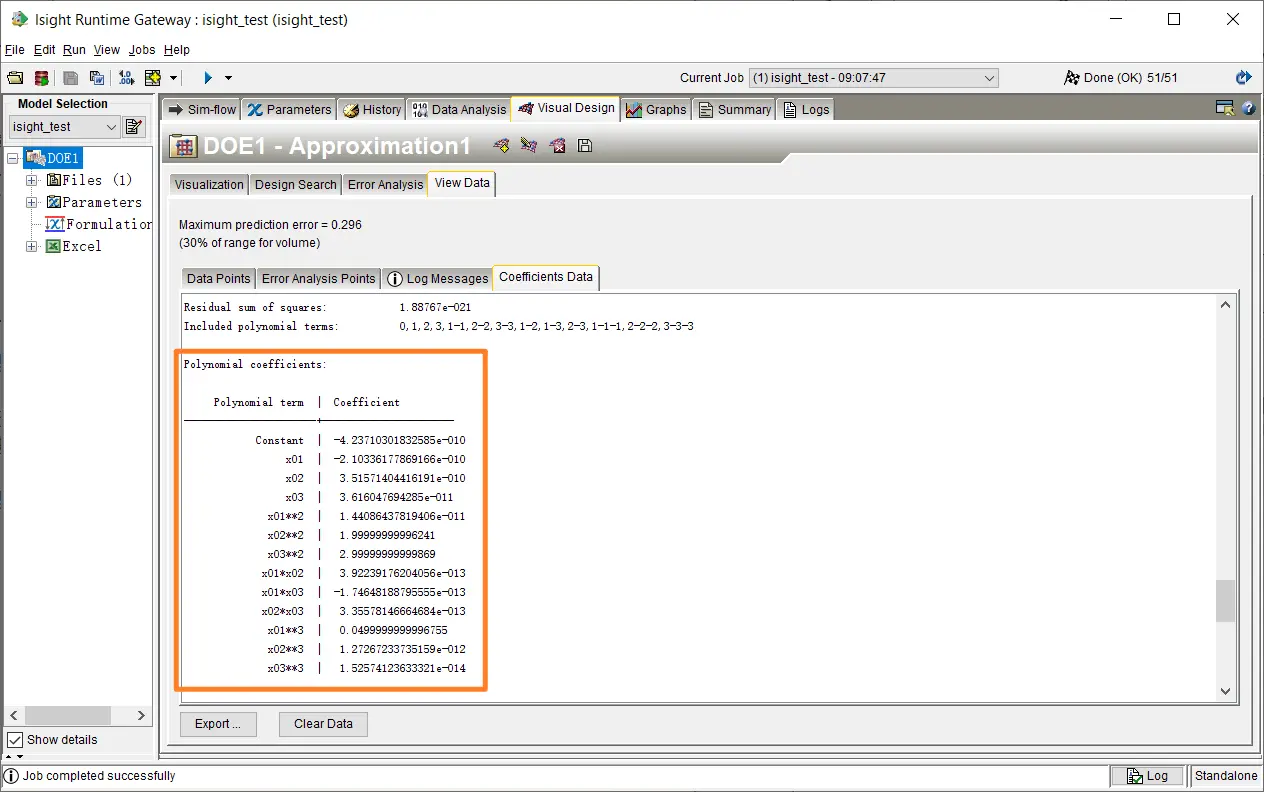Click the blue refresh arrow icon
The image size is (1264, 792).
pos(1243,78)
